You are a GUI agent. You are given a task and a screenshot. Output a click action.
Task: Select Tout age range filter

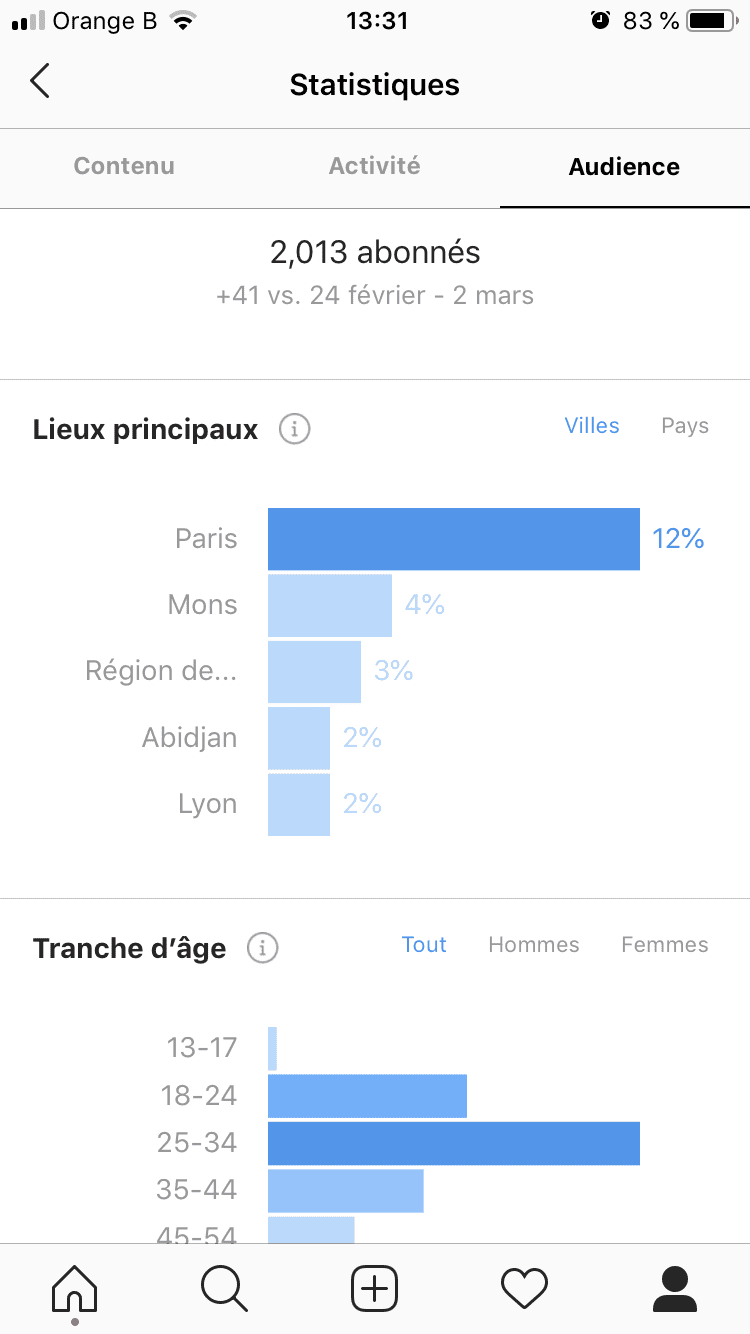(424, 945)
